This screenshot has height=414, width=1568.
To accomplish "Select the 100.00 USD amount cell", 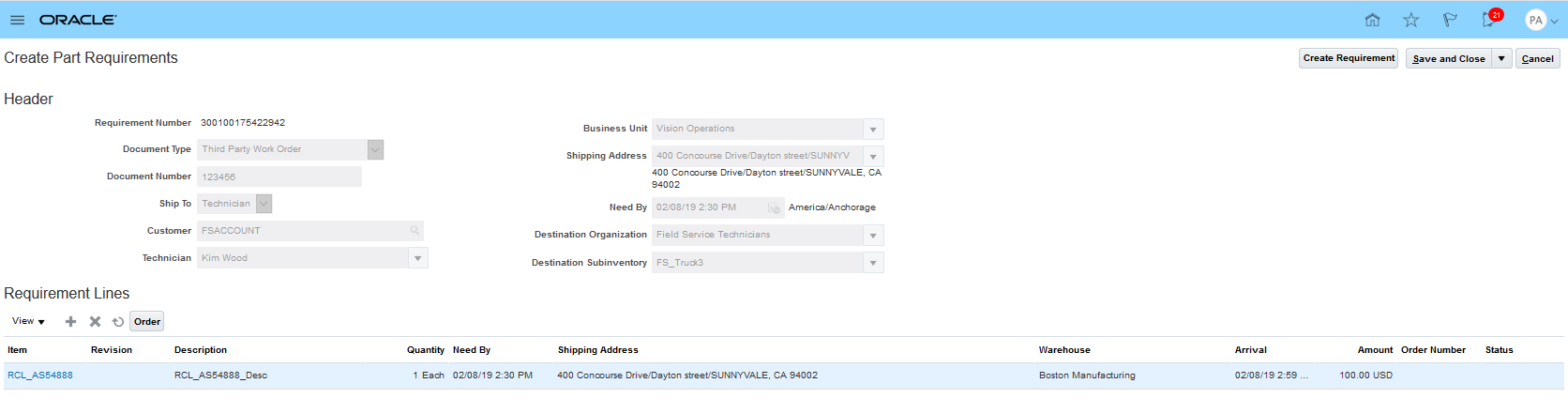I will pos(1365,376).
